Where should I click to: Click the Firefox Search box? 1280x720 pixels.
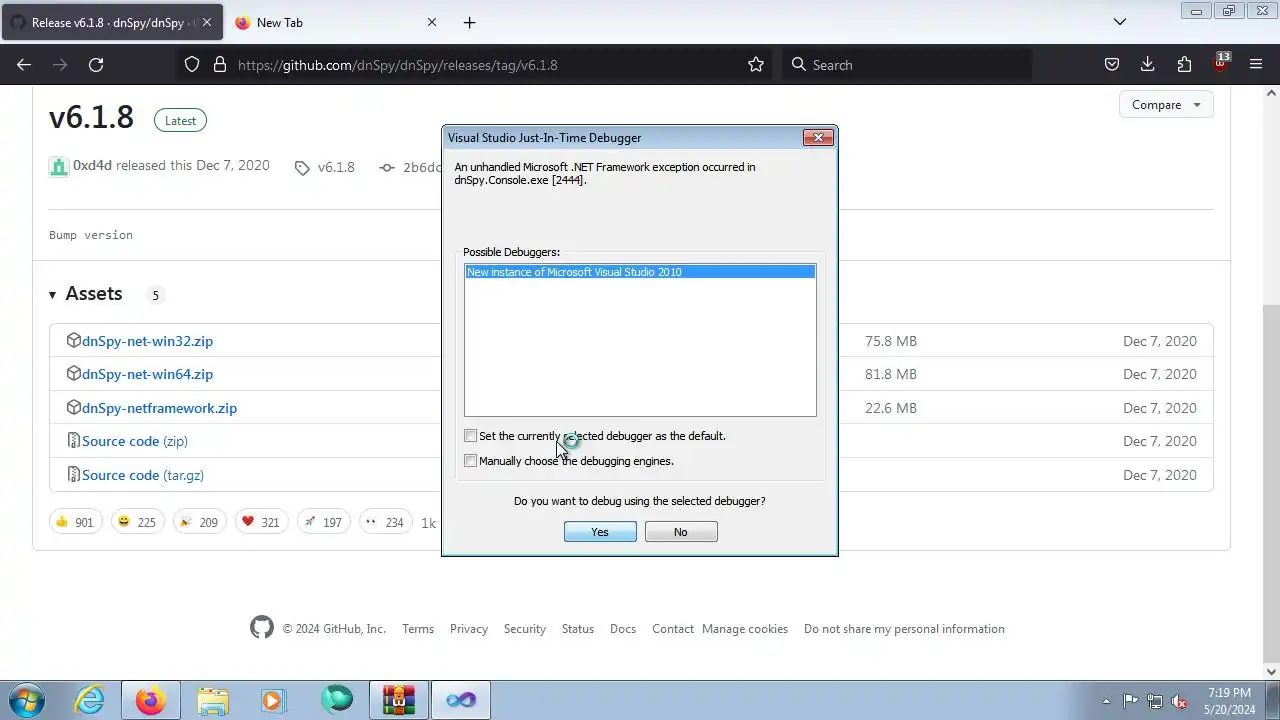[x=906, y=64]
